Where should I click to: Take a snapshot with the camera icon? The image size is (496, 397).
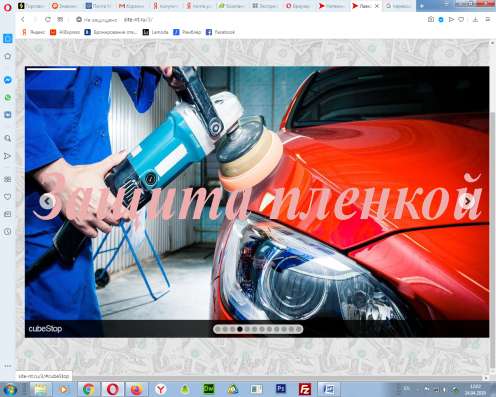431,20
